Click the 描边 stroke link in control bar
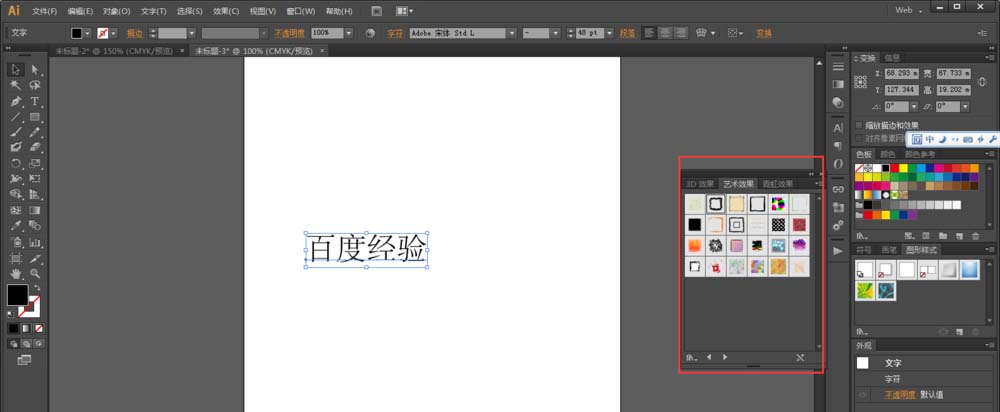 click(x=135, y=33)
